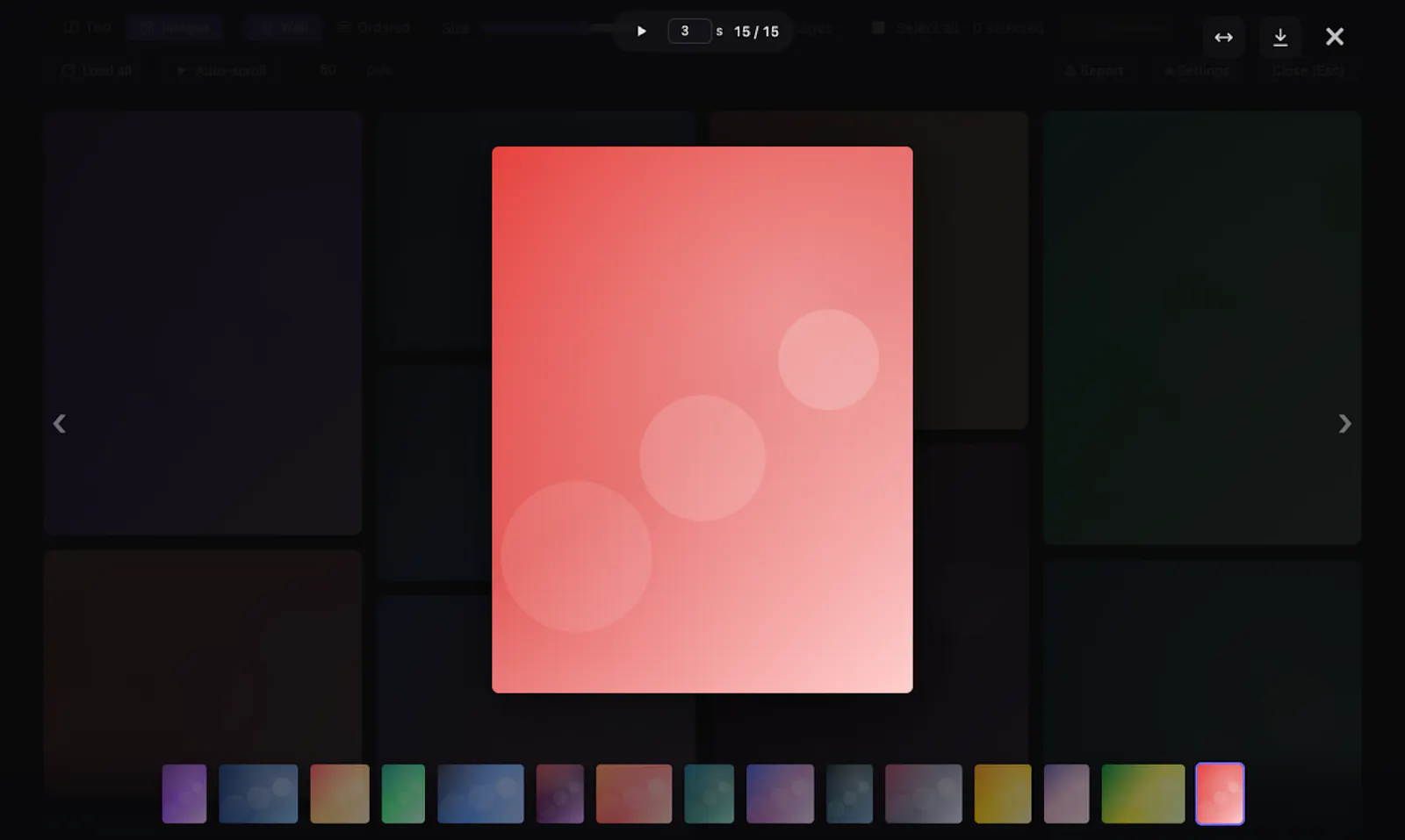1405x840 pixels.
Task: Open the wide gray-mauve thumbnail
Action: 924,793
